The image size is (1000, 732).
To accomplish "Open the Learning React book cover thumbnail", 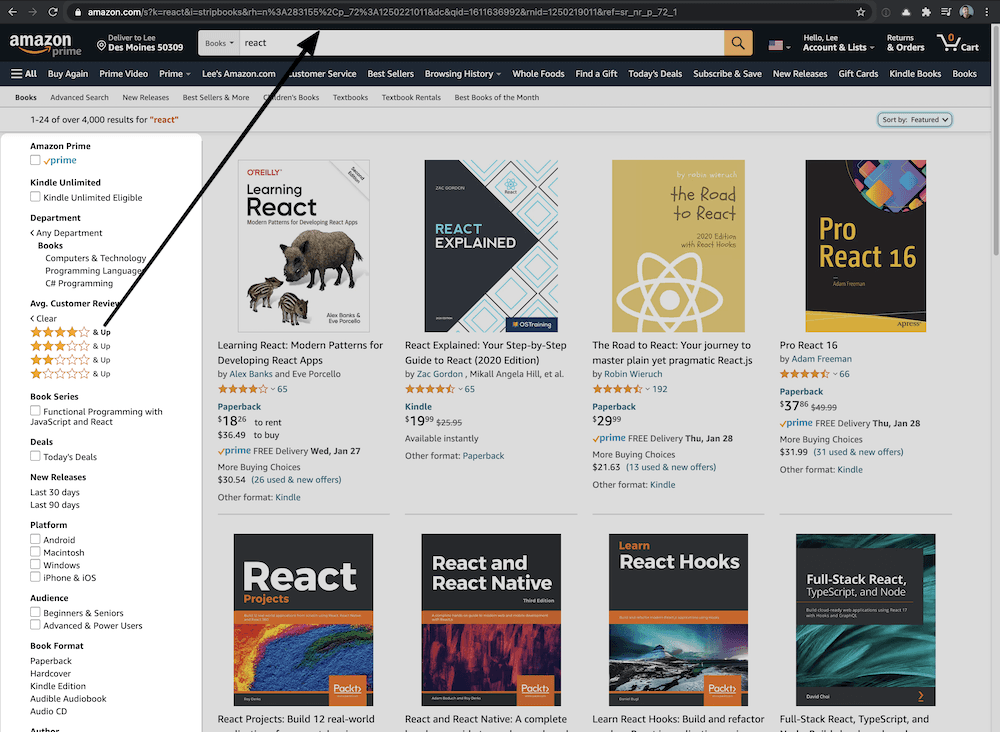I will click(x=303, y=245).
